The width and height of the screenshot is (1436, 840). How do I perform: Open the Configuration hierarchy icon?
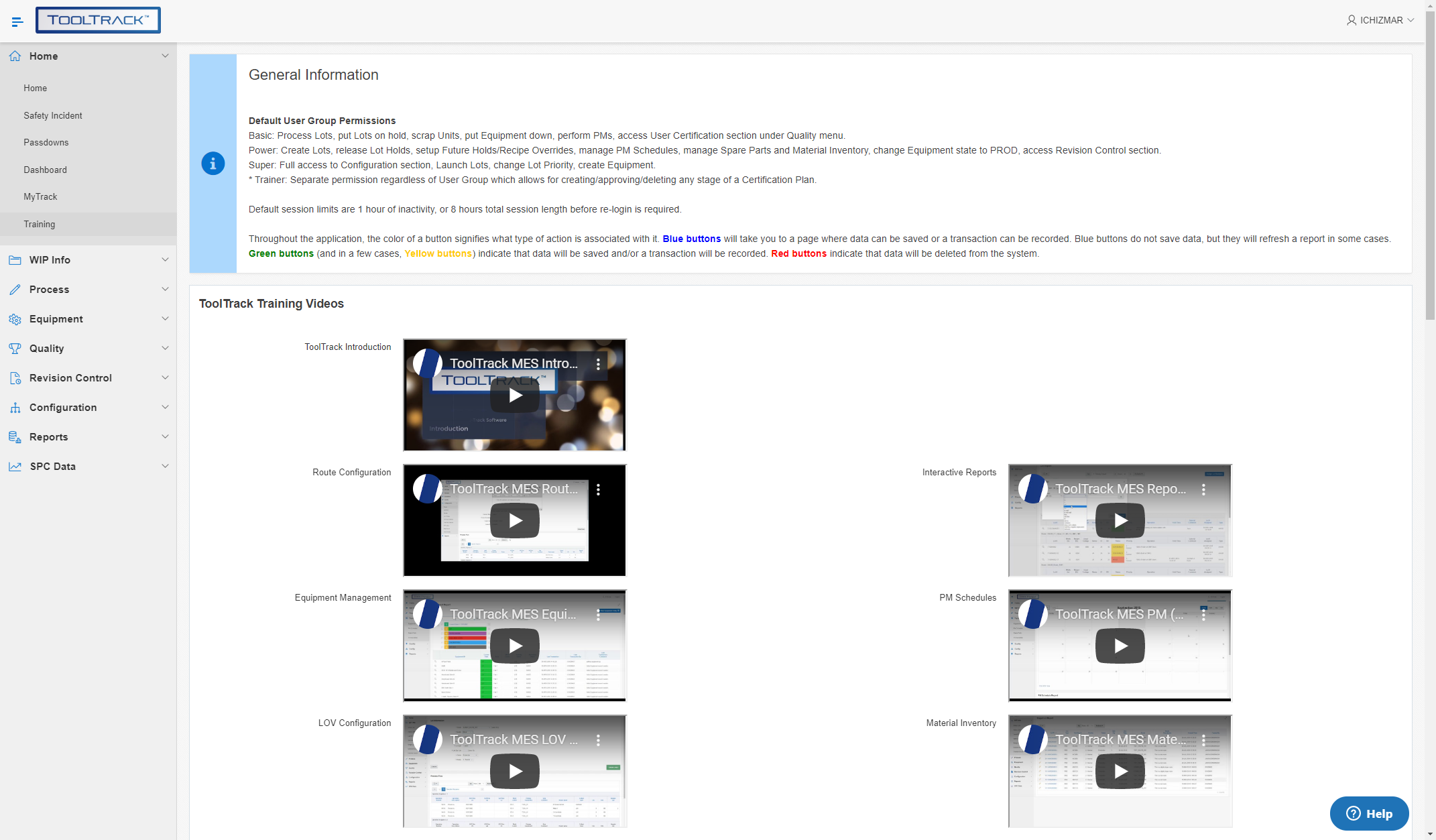point(15,407)
